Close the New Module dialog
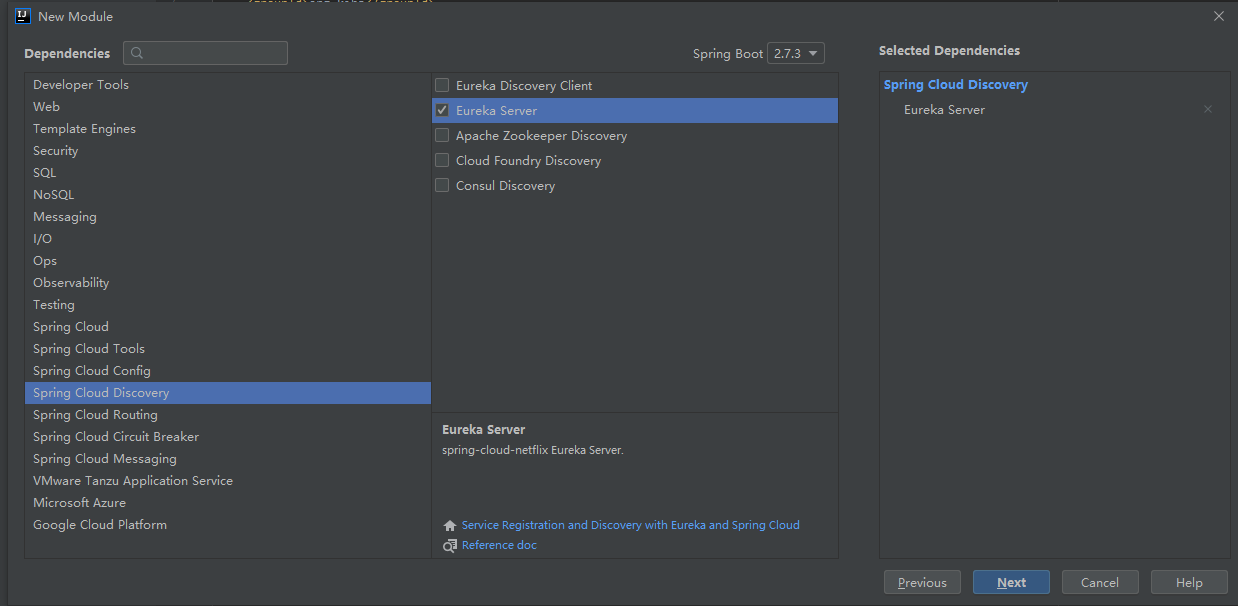Viewport: 1238px width, 606px height. pos(1218,16)
